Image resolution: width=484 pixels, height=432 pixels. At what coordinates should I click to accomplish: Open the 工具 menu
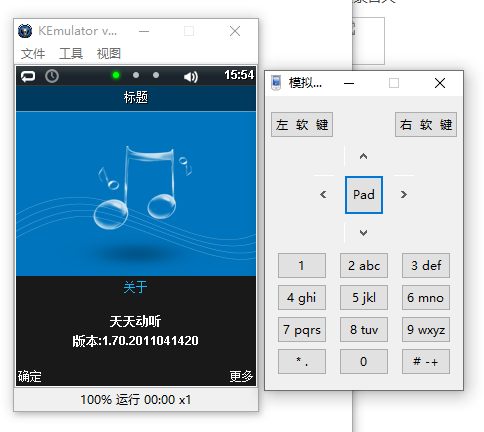[x=71, y=53]
